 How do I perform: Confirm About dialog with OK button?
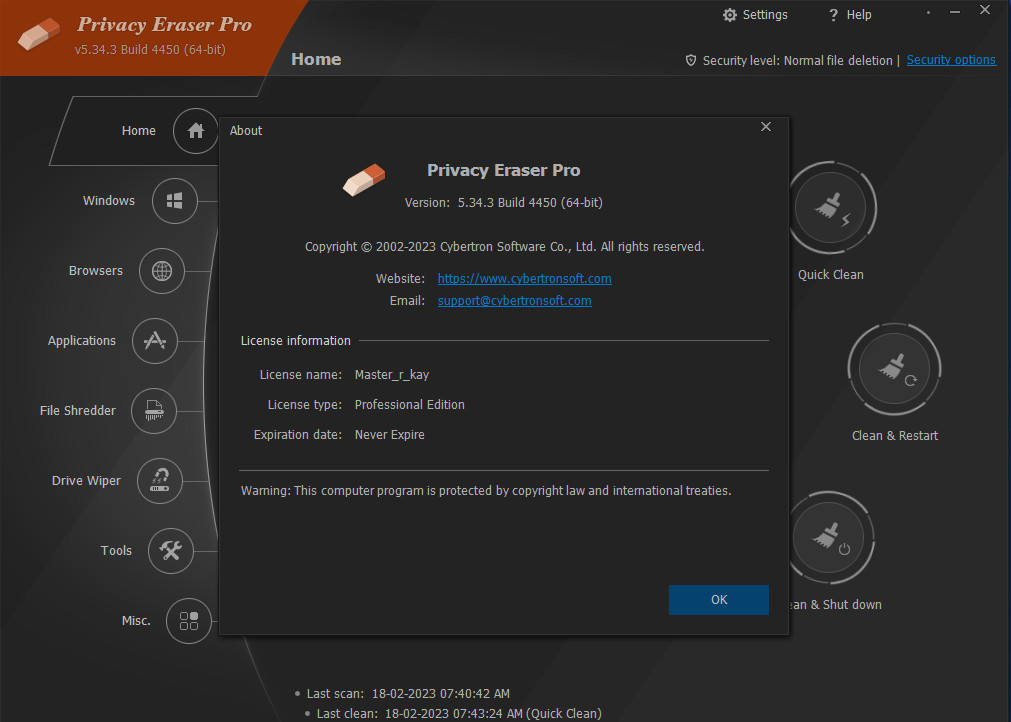719,600
